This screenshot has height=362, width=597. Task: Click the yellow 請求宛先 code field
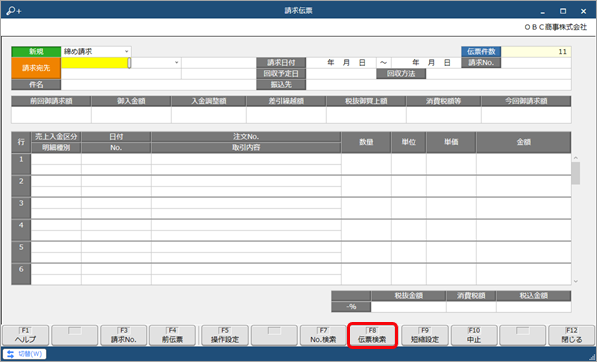95,63
